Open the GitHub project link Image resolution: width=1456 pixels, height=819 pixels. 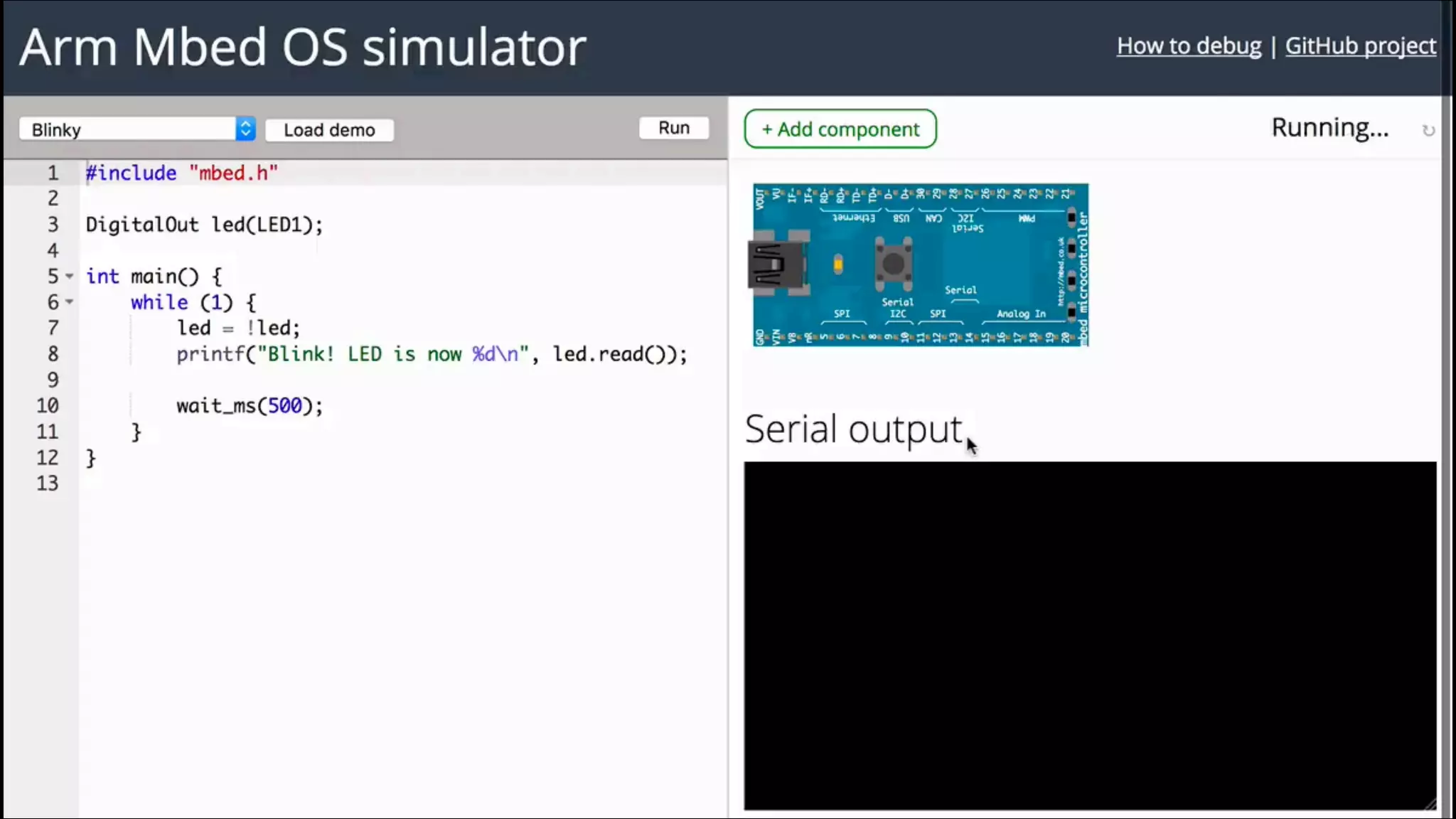pyautogui.click(x=1360, y=46)
